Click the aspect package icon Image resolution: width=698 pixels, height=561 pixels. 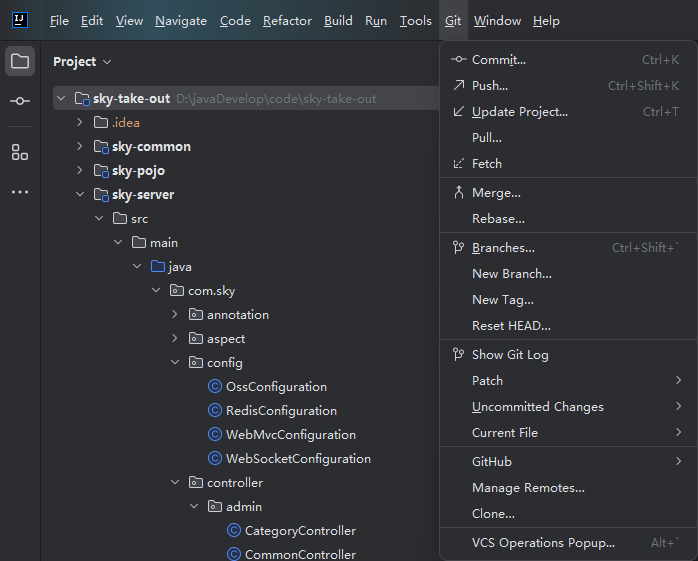[196, 338]
